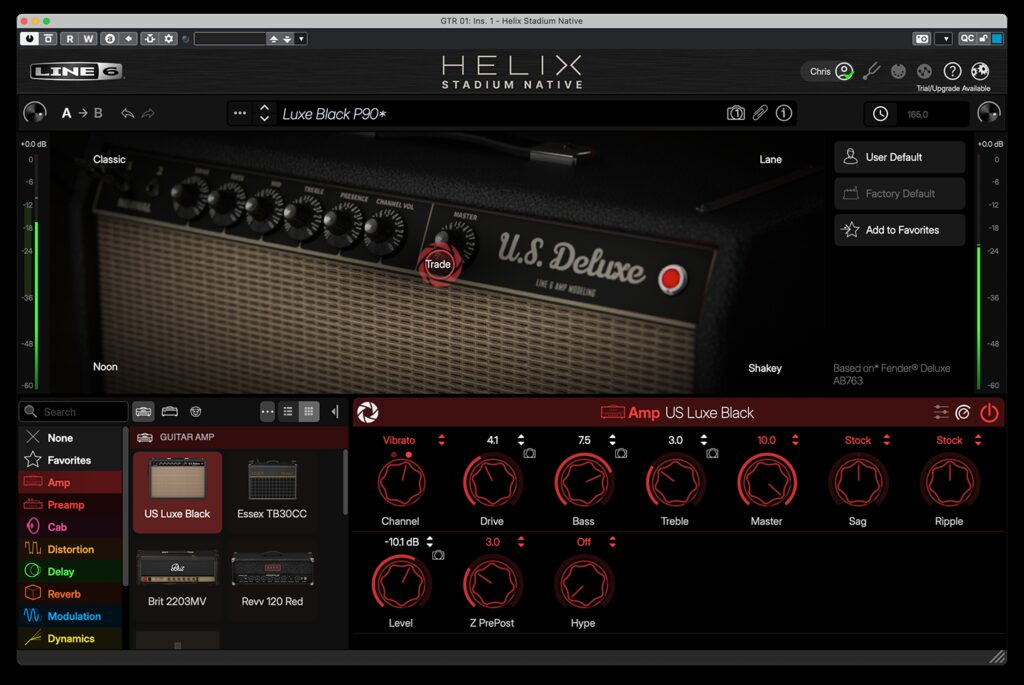Open the preset three-dots menu

[x=240, y=113]
